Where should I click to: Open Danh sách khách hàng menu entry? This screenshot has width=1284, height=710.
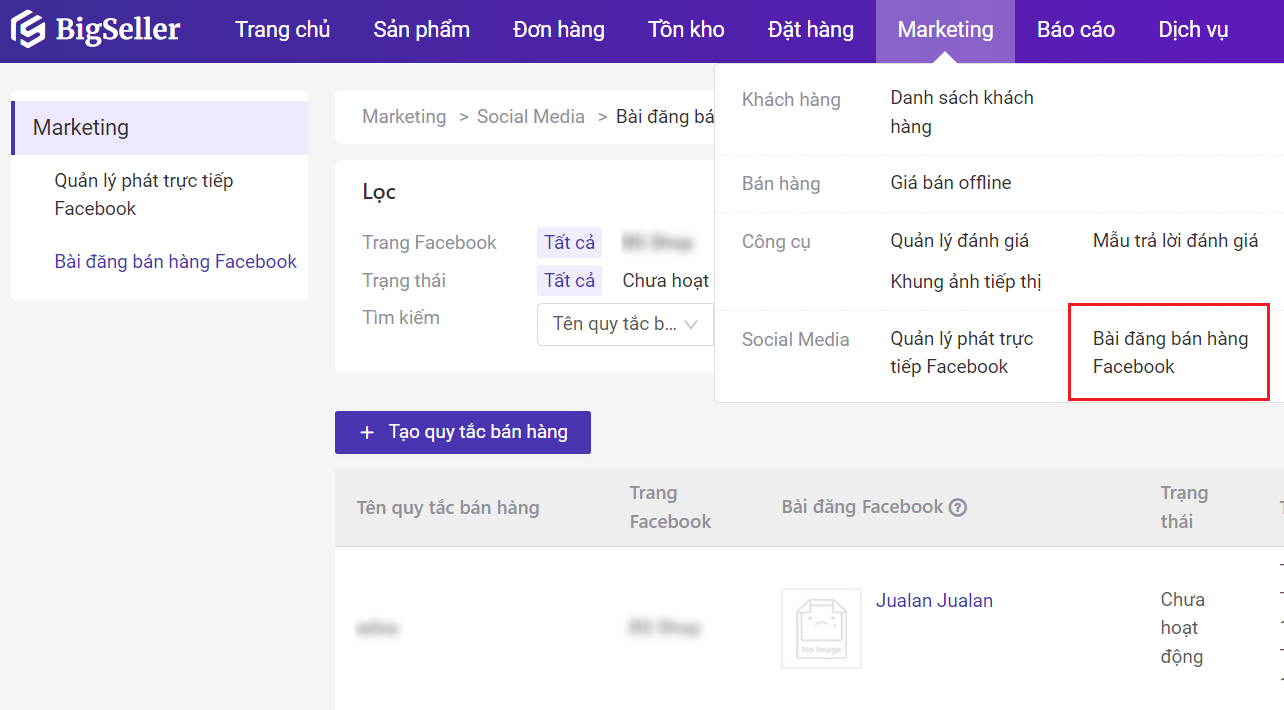(x=962, y=112)
